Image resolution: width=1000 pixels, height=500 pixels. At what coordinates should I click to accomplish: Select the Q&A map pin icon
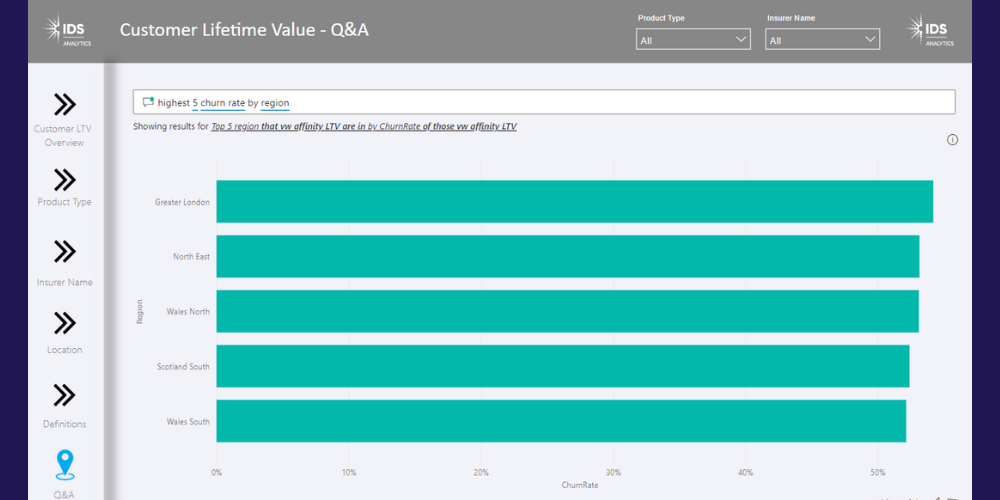(65, 465)
